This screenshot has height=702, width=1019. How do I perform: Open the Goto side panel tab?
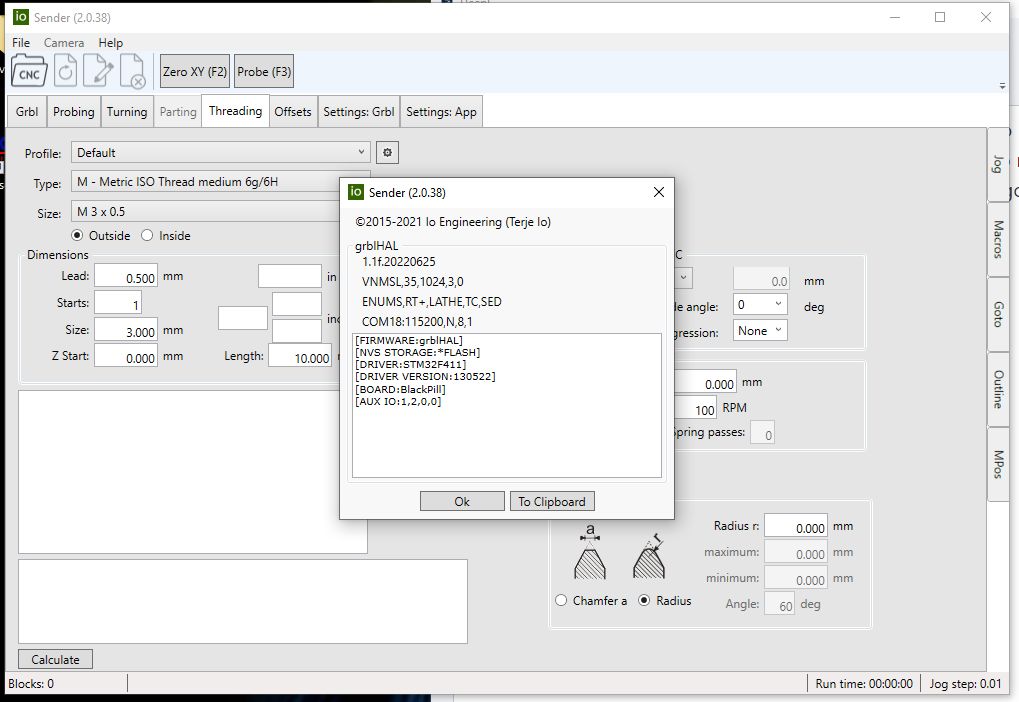[x=998, y=315]
